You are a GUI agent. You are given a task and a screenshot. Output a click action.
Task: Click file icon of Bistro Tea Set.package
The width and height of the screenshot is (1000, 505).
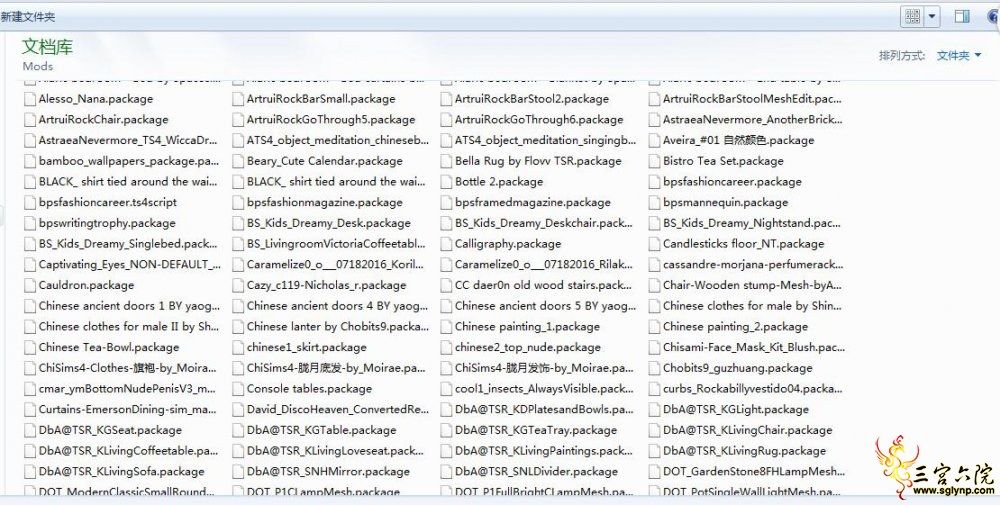[x=654, y=161]
